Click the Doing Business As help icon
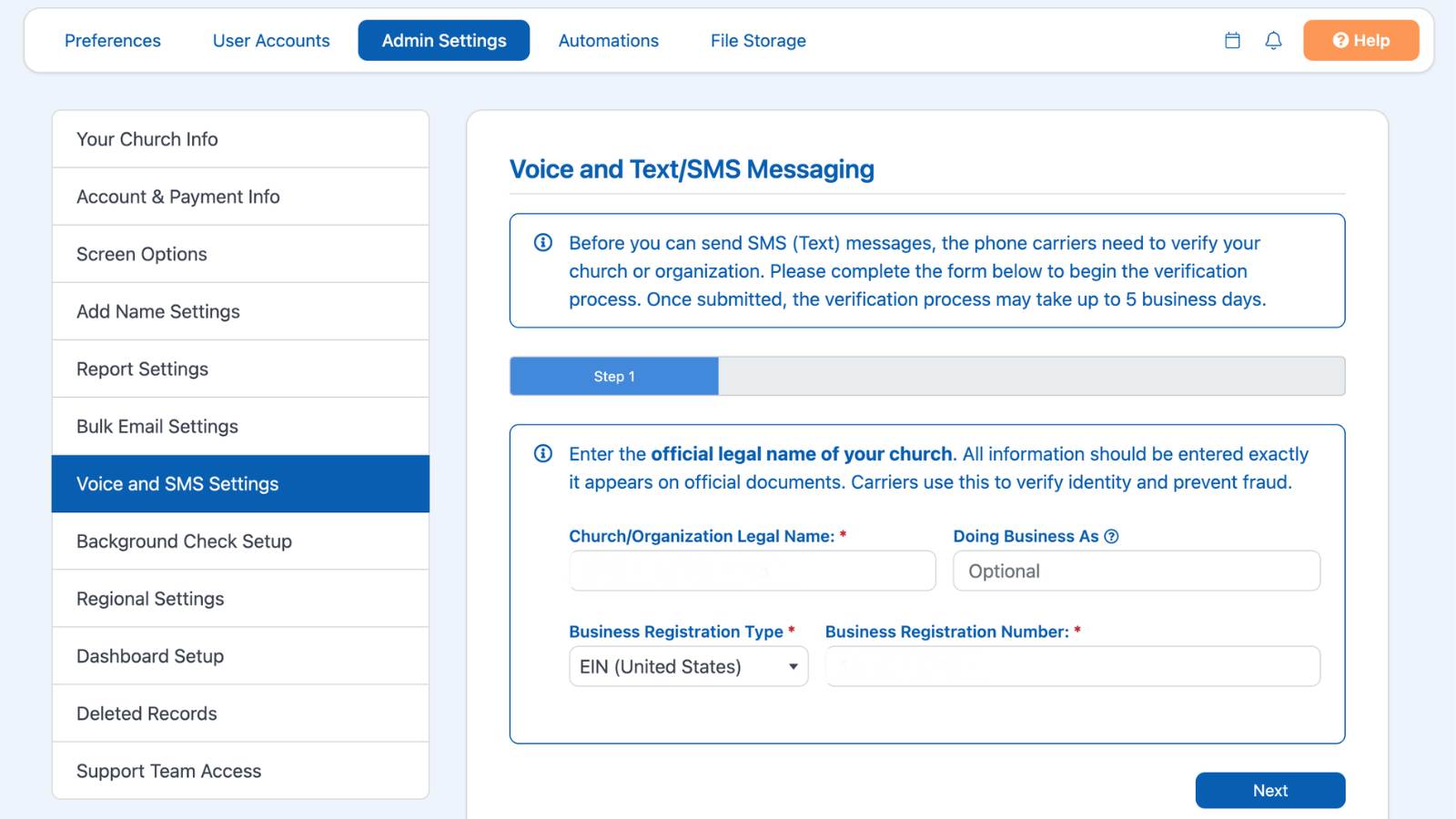This screenshot has height=819, width=1456. [1111, 537]
